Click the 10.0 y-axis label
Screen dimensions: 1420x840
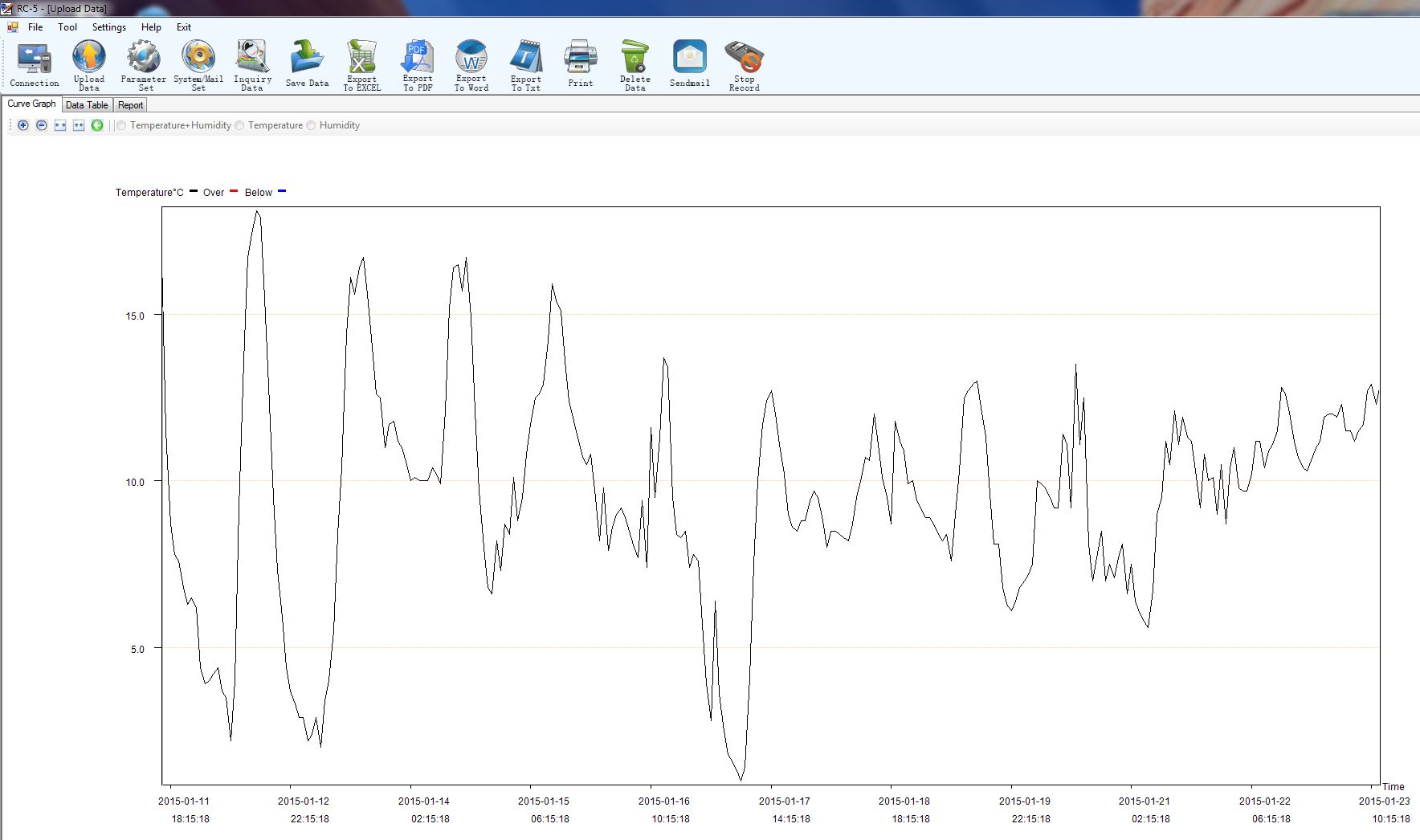tap(135, 482)
